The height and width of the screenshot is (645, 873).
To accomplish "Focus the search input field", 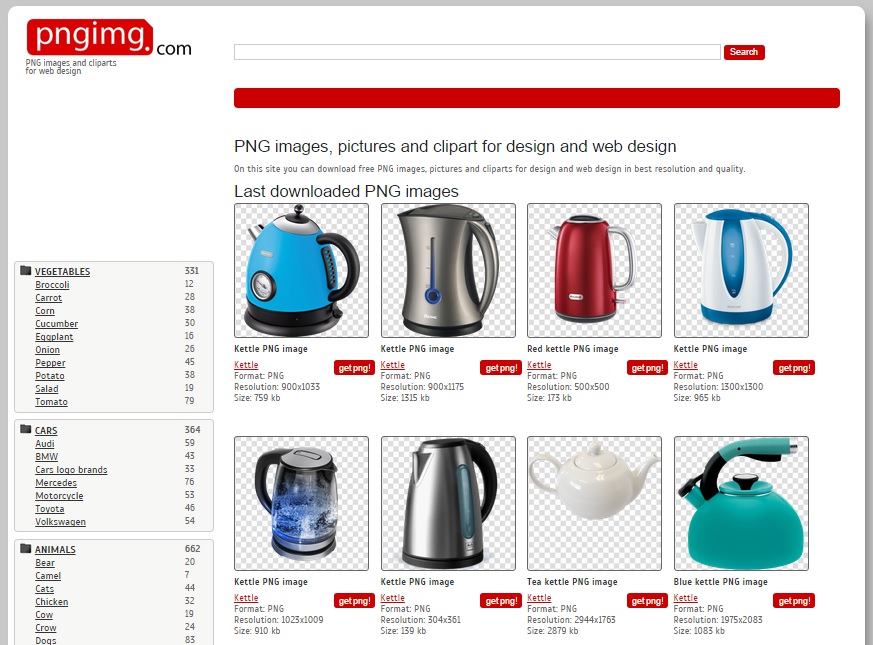I will point(477,52).
